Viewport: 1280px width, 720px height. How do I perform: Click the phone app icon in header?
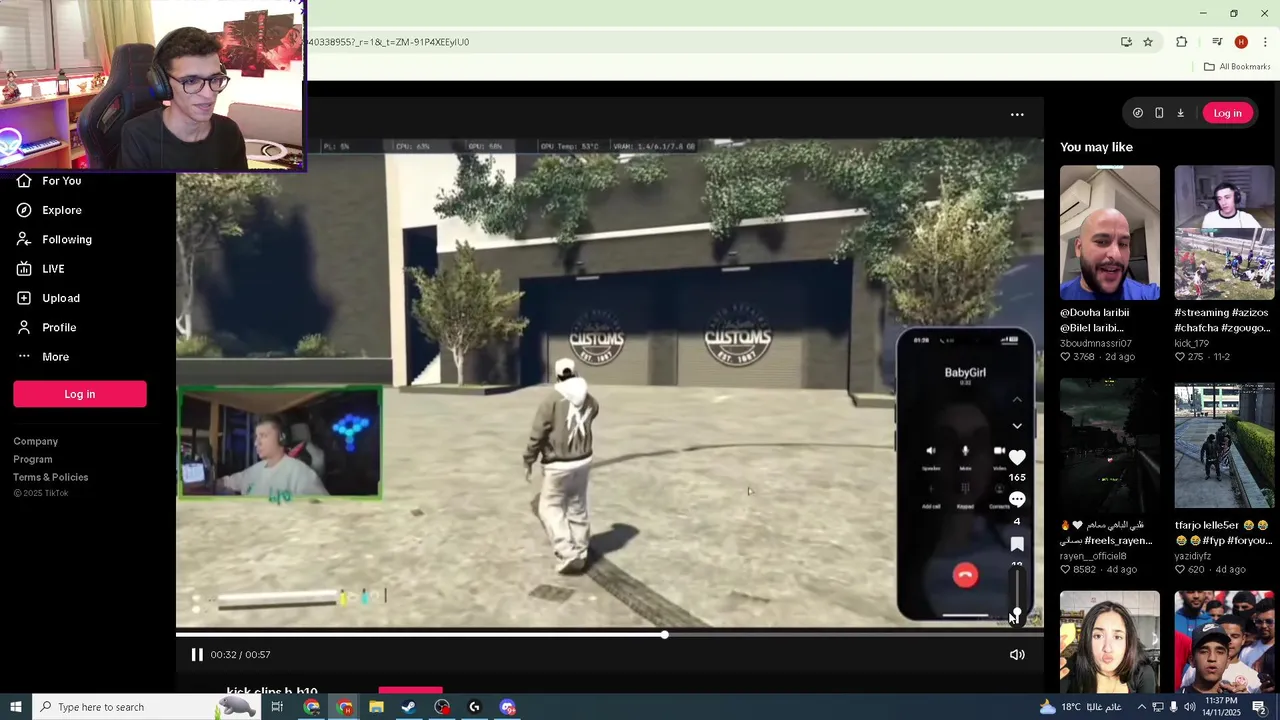click(x=1159, y=113)
